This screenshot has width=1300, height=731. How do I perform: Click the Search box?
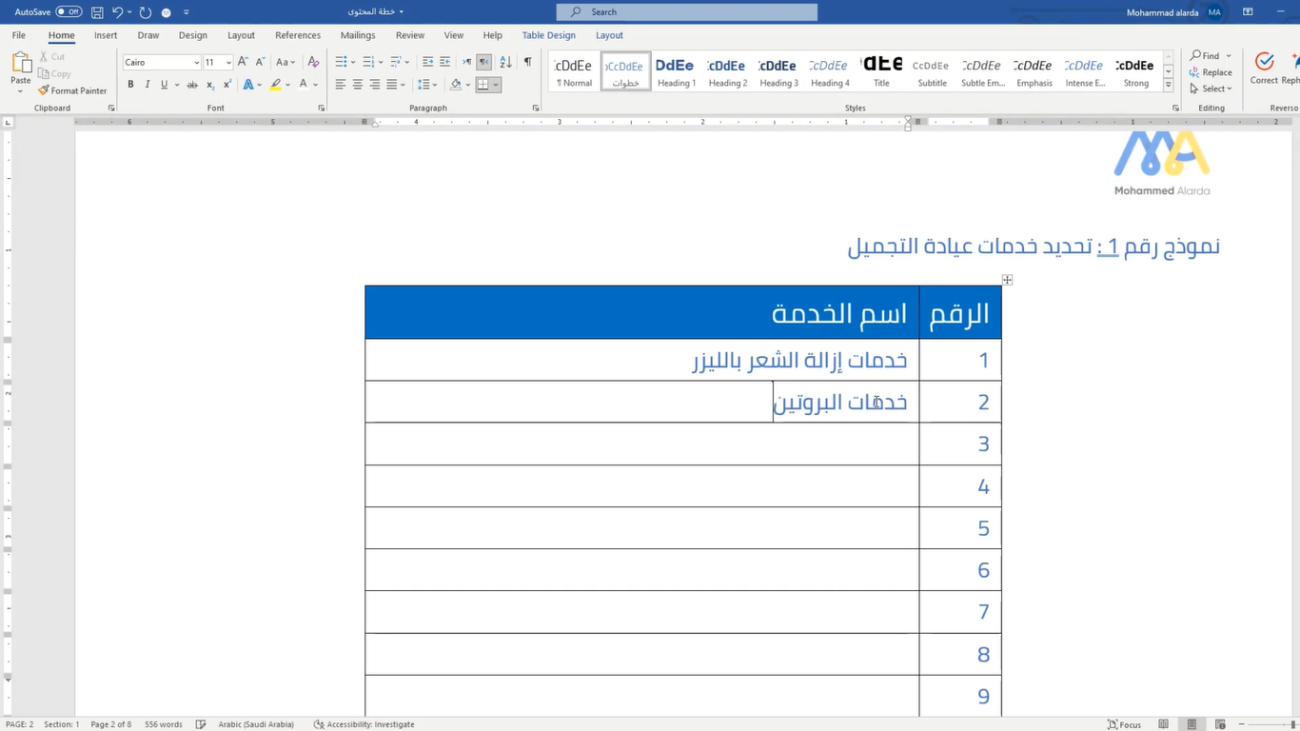687,12
